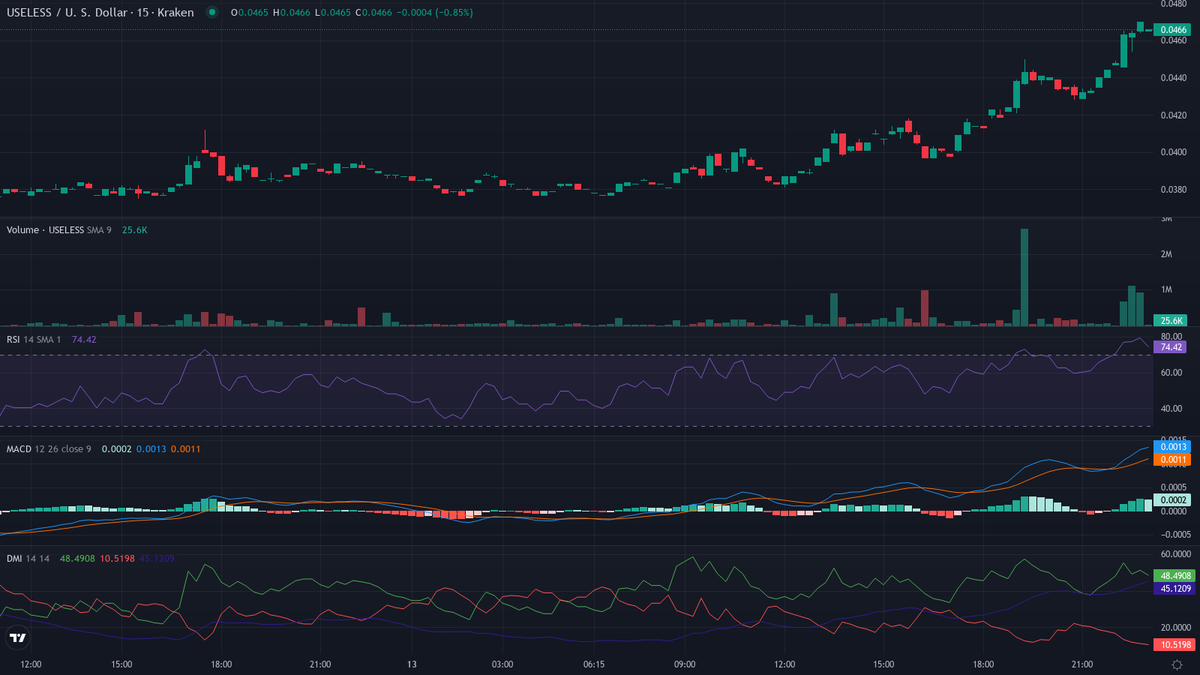
Task: Click the green DMI tag 48.4908
Action: pyautogui.click(x=1171, y=576)
